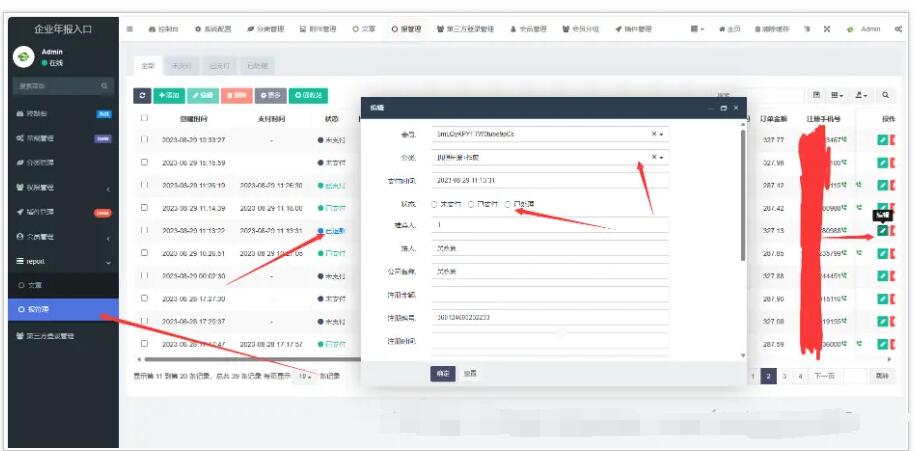Image resolution: width=918 pixels, height=451 pixels.
Task: Click the green edit icon for the 327.88 order
Action: pos(882,276)
